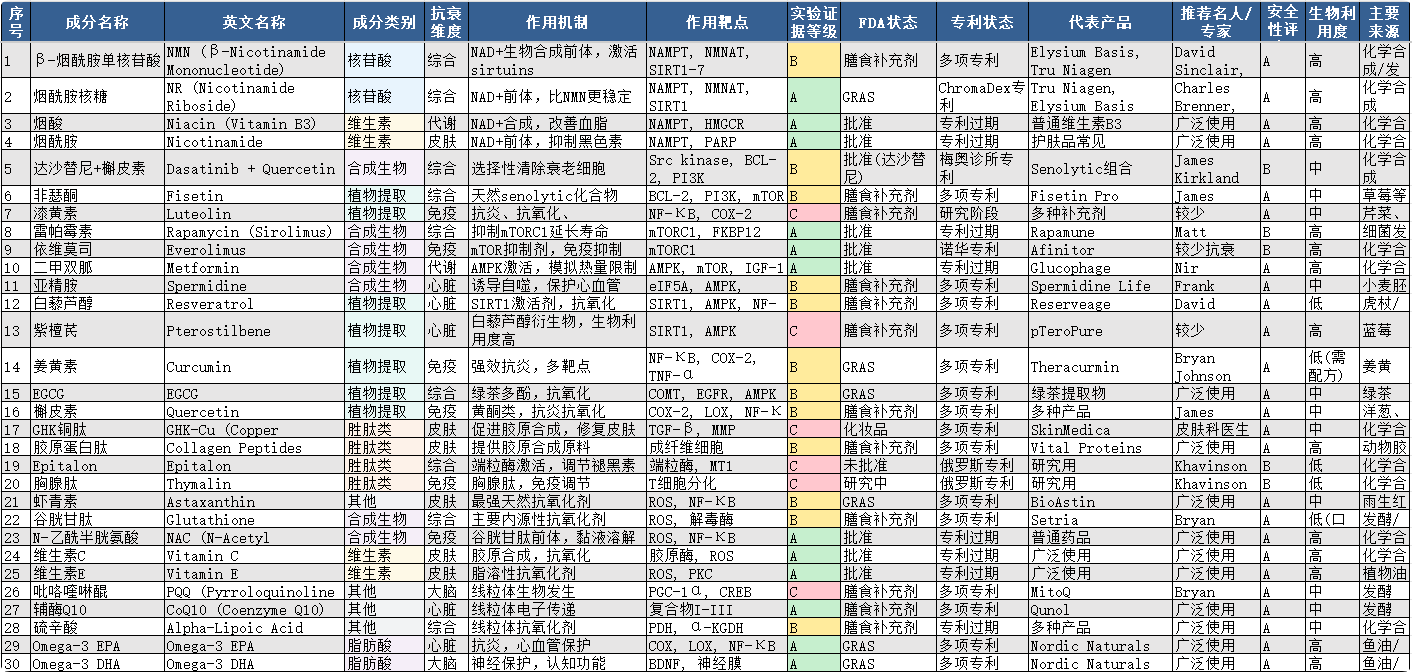1412x672 pixels.
Task: Select the Rapamycin (Sirolimus) cell
Action: coord(254,231)
